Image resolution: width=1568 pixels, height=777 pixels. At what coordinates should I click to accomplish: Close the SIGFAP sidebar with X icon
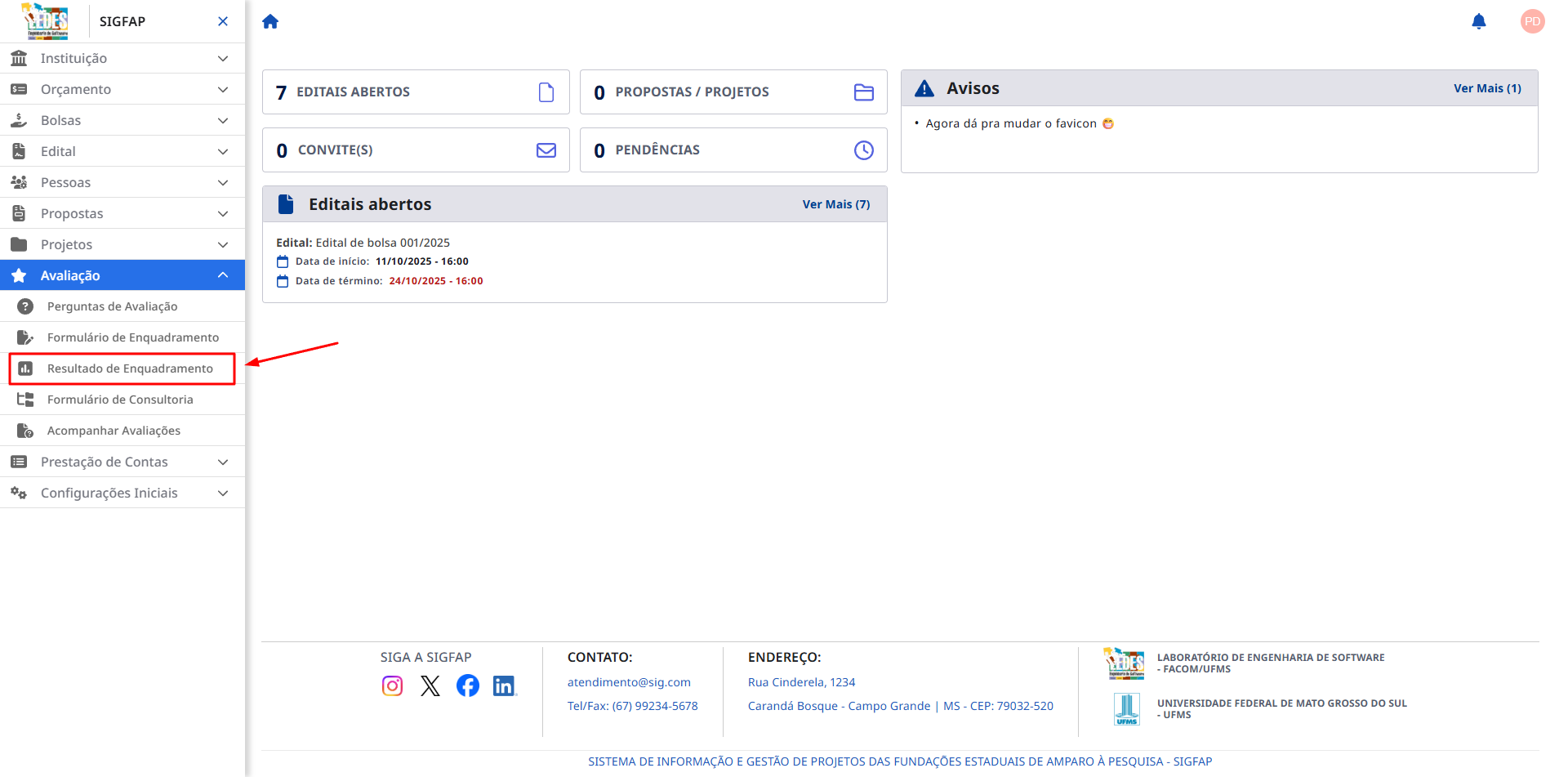tap(223, 21)
